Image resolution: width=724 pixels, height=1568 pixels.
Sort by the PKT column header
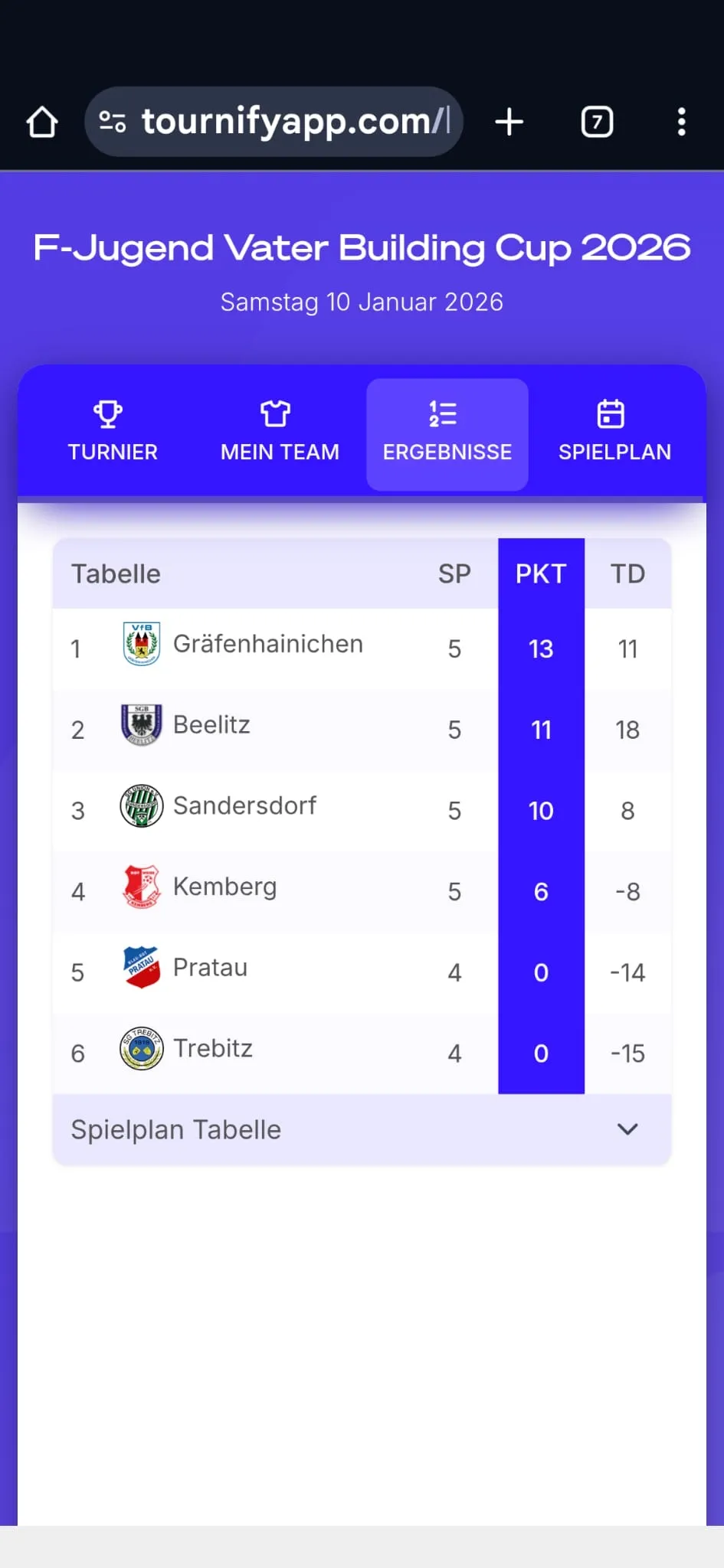click(541, 573)
